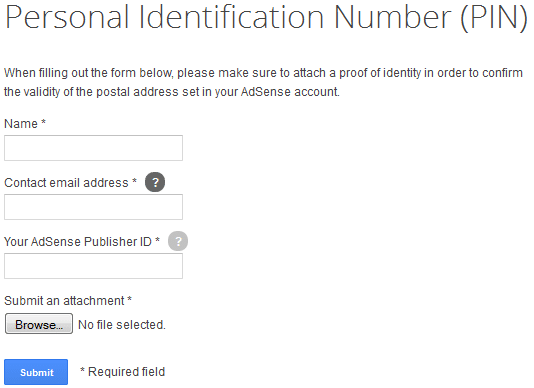
Task: Click the 'Your AdSense Publisher ID' label
Action: point(78,242)
